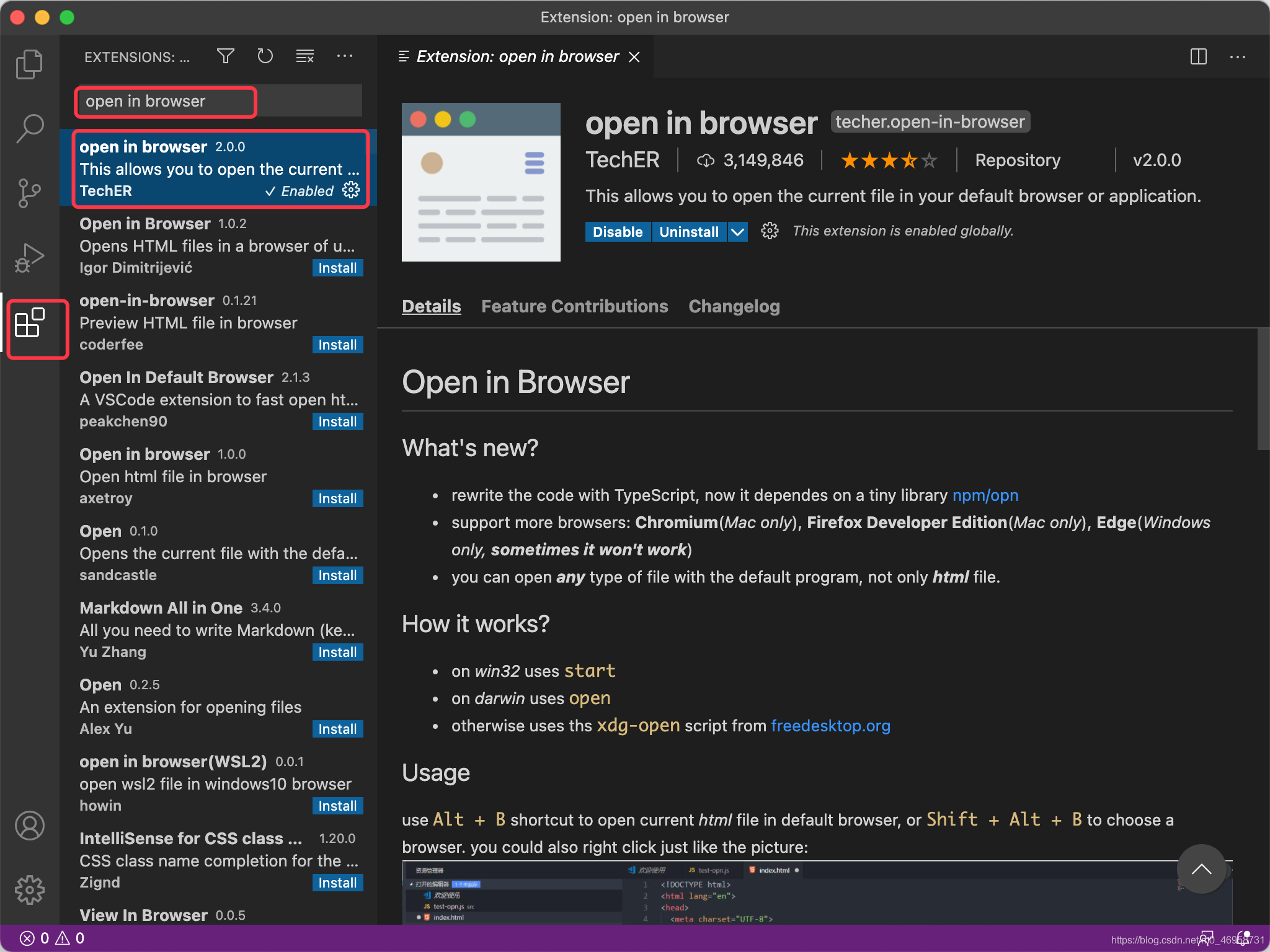Open the Source Control view

click(x=29, y=193)
